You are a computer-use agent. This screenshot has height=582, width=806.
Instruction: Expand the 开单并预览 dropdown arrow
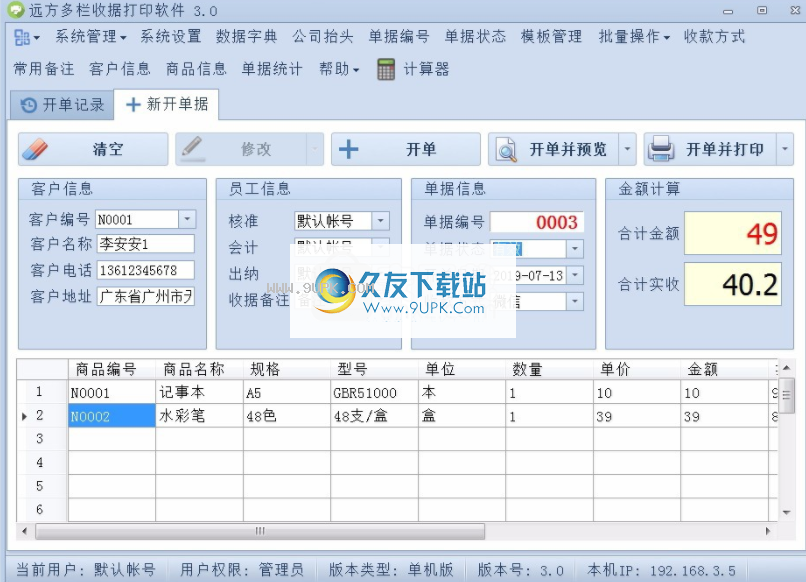tap(627, 149)
